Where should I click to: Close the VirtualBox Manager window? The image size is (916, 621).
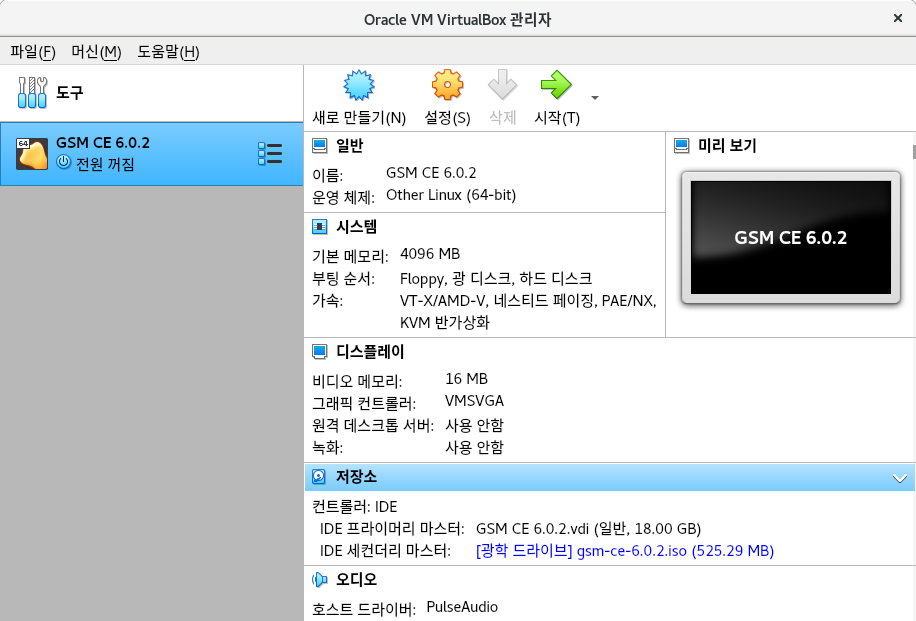[x=898, y=19]
